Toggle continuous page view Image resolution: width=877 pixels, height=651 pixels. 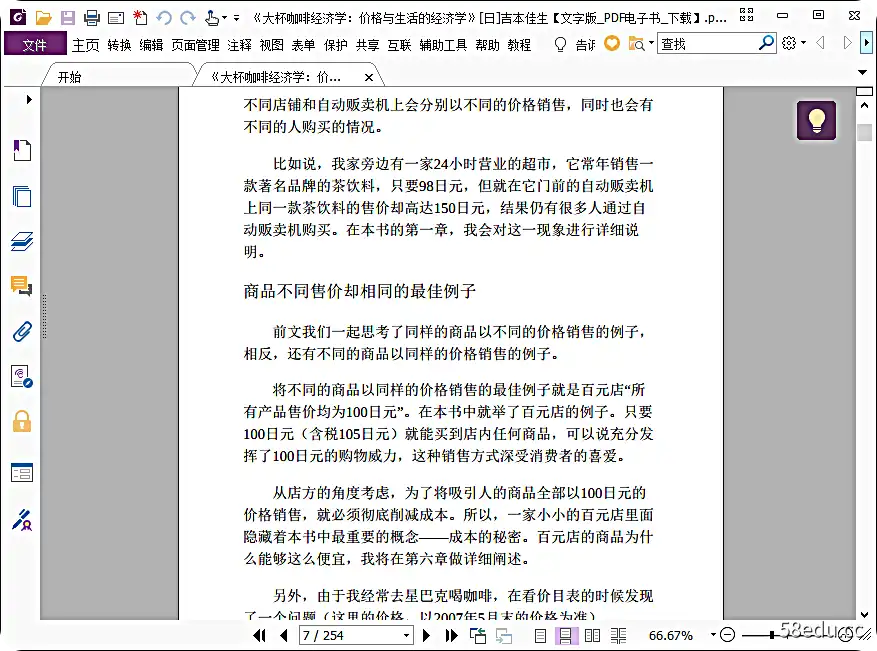pyautogui.click(x=565, y=636)
